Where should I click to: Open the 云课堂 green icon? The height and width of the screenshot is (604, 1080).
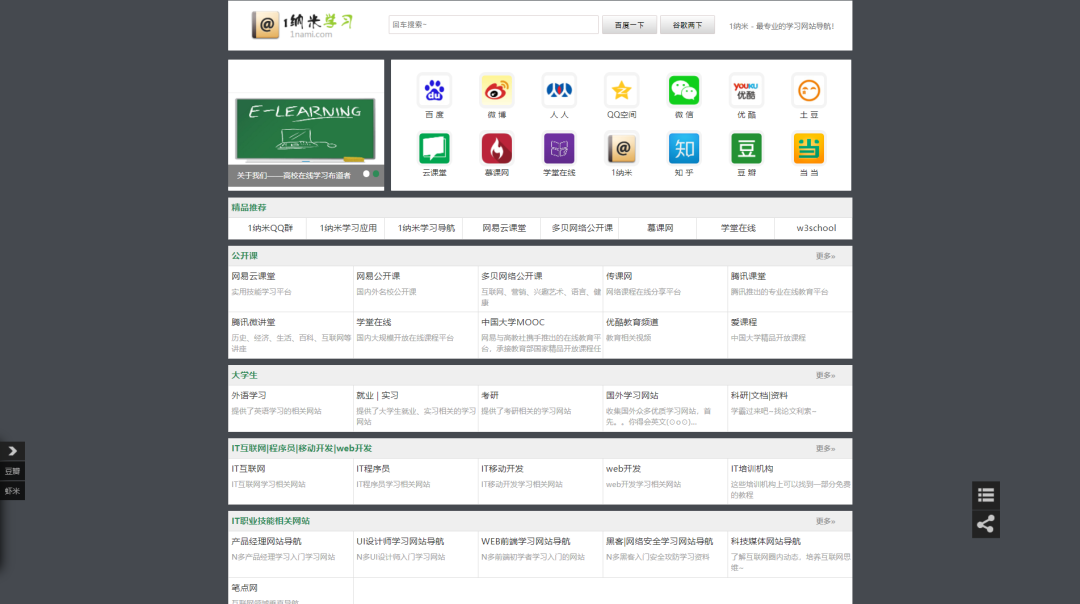pos(434,148)
